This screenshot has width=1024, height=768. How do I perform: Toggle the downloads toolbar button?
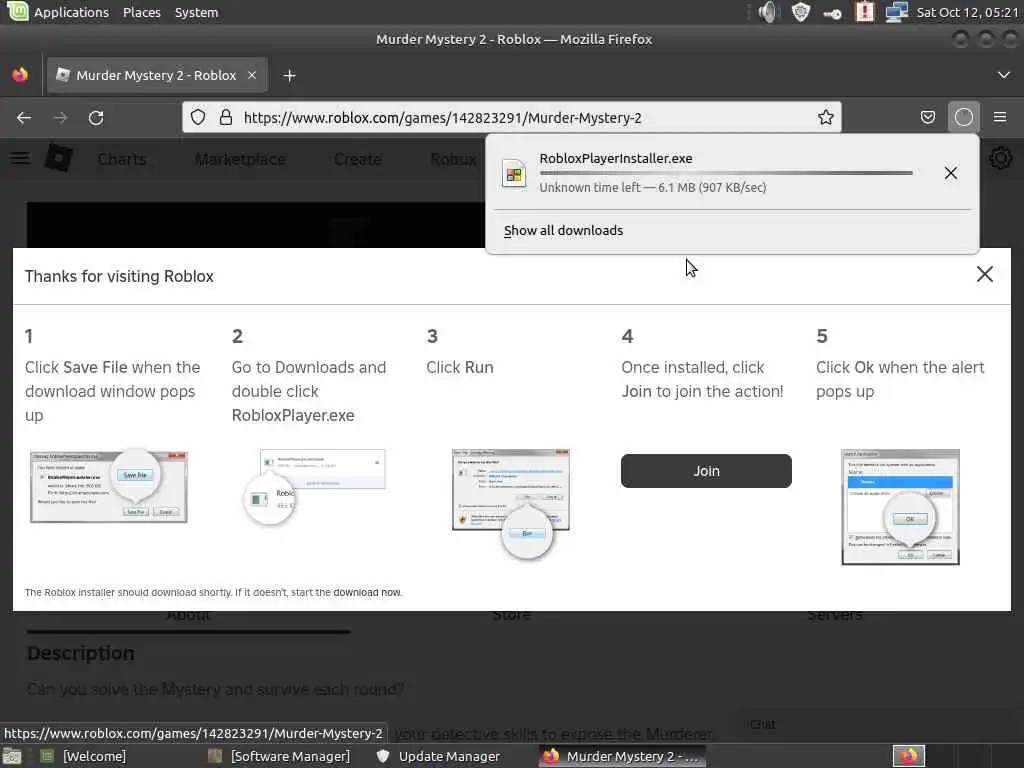(x=964, y=118)
